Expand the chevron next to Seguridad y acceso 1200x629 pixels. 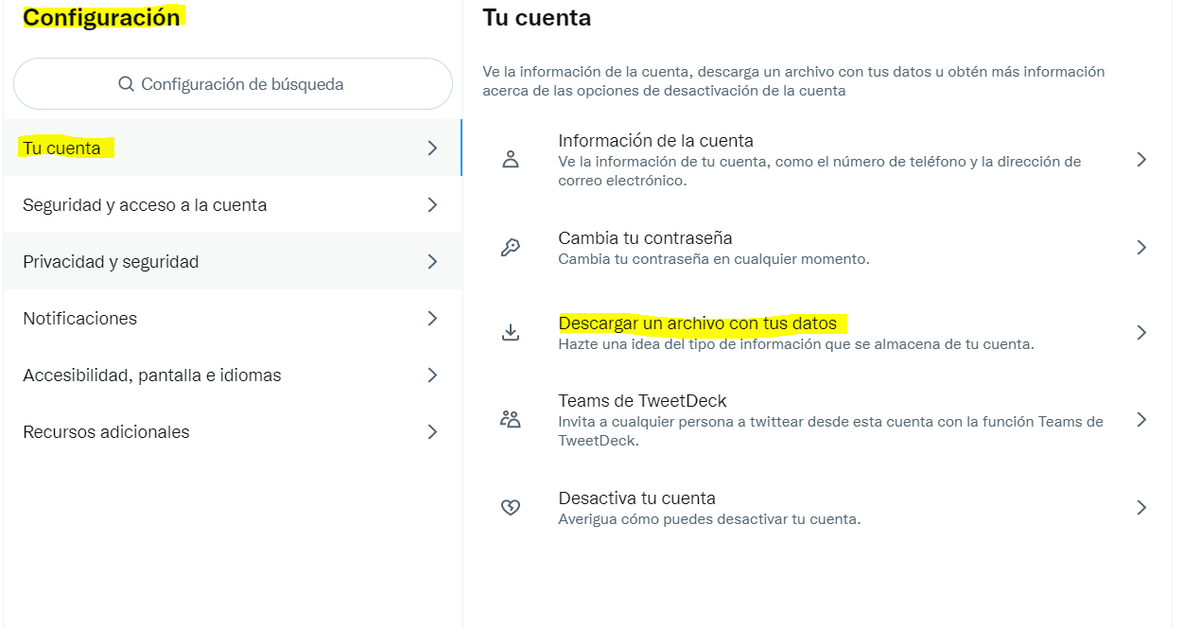click(x=431, y=204)
